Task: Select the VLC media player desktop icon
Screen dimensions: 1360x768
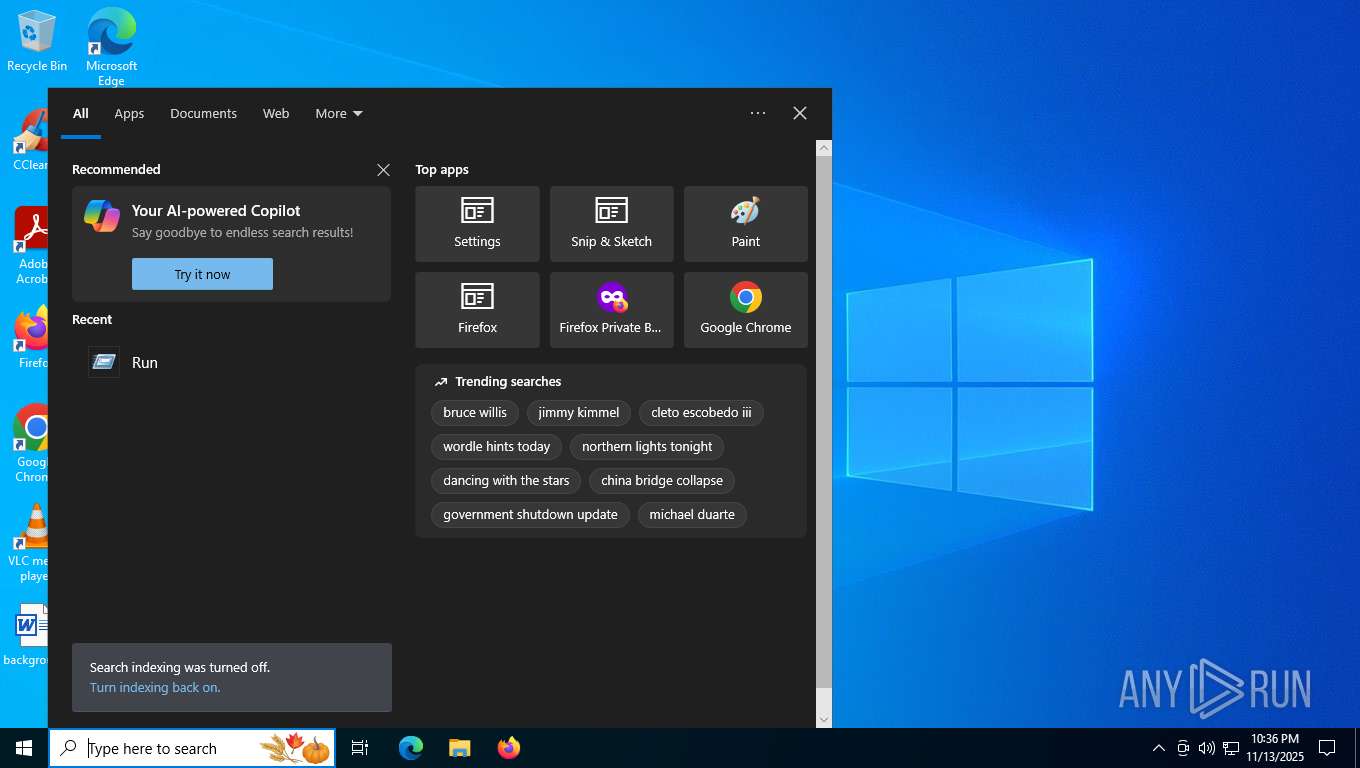Action: (29, 543)
